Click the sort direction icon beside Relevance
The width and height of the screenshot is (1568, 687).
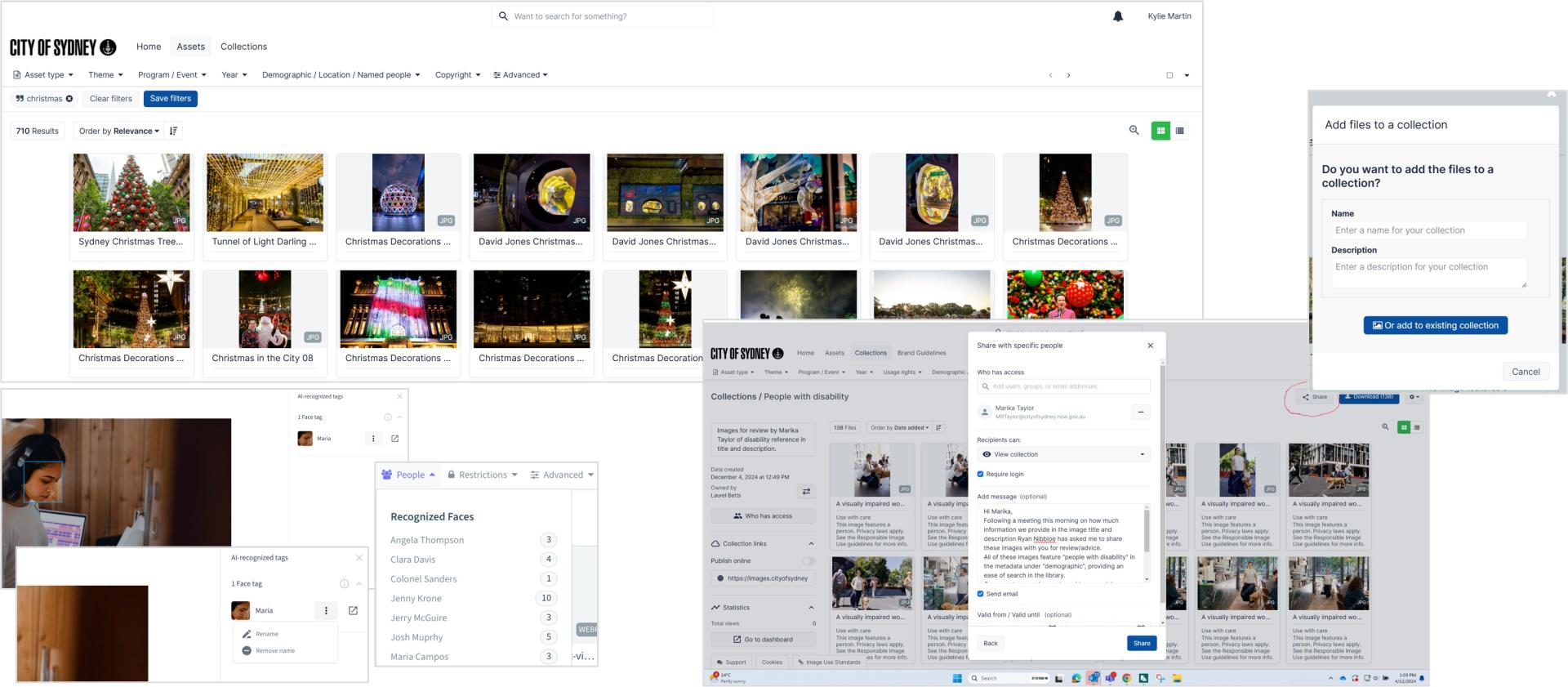tap(173, 131)
